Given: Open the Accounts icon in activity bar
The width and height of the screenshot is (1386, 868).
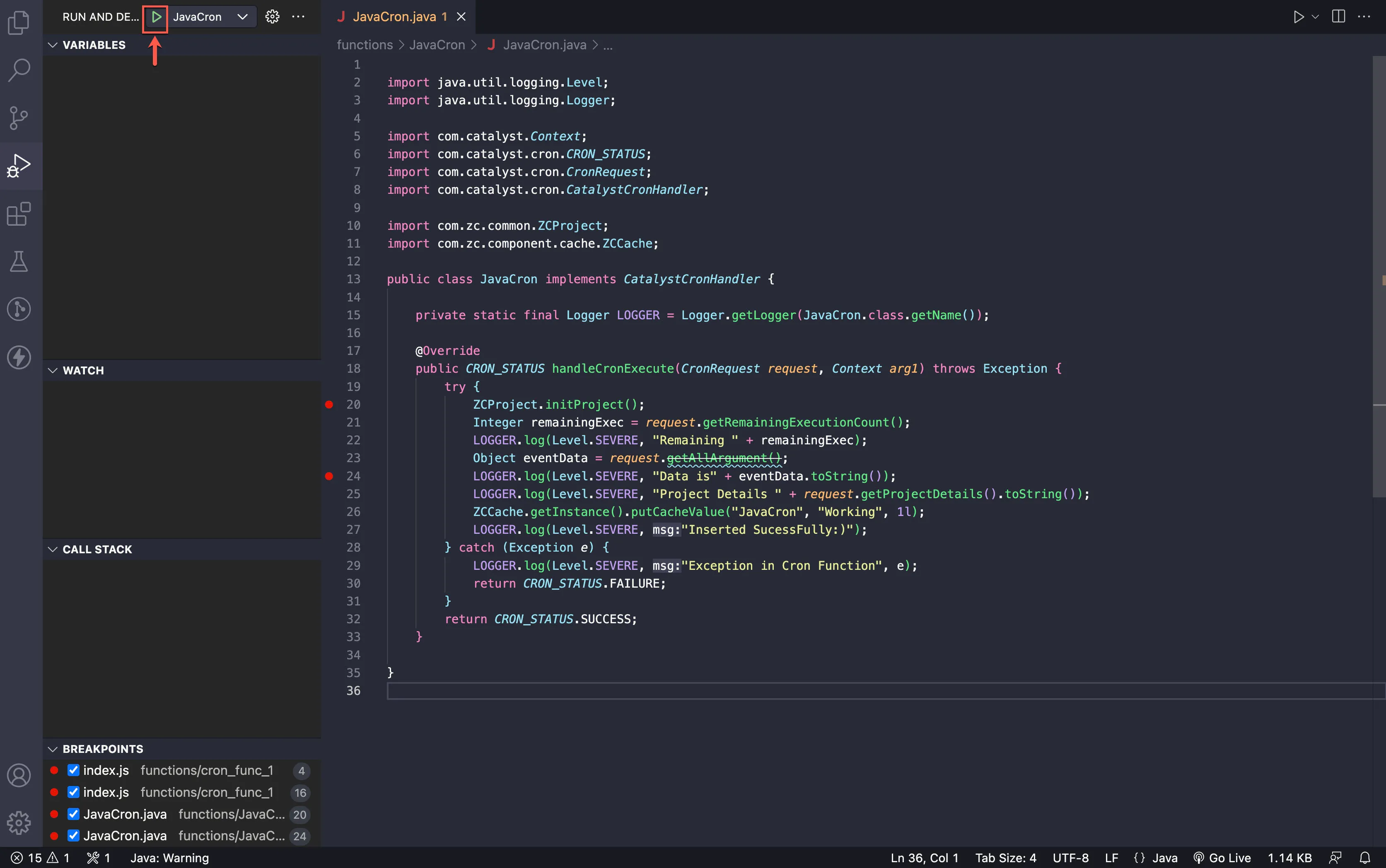Looking at the screenshot, I should coord(19,776).
